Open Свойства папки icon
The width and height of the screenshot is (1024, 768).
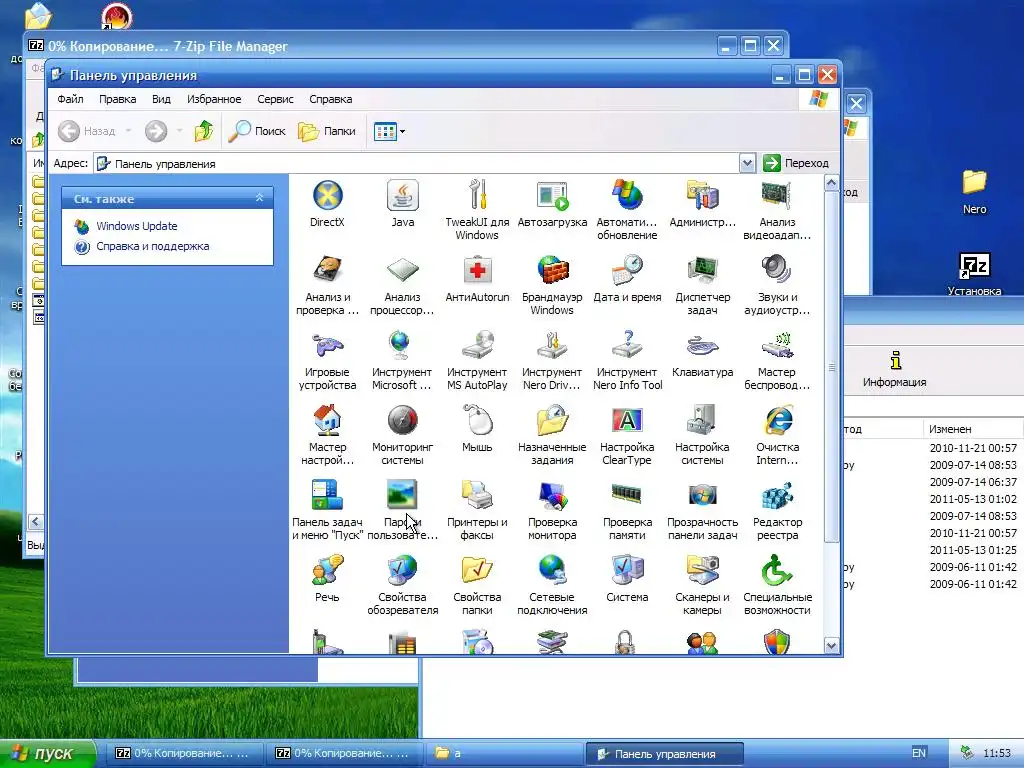coord(477,571)
